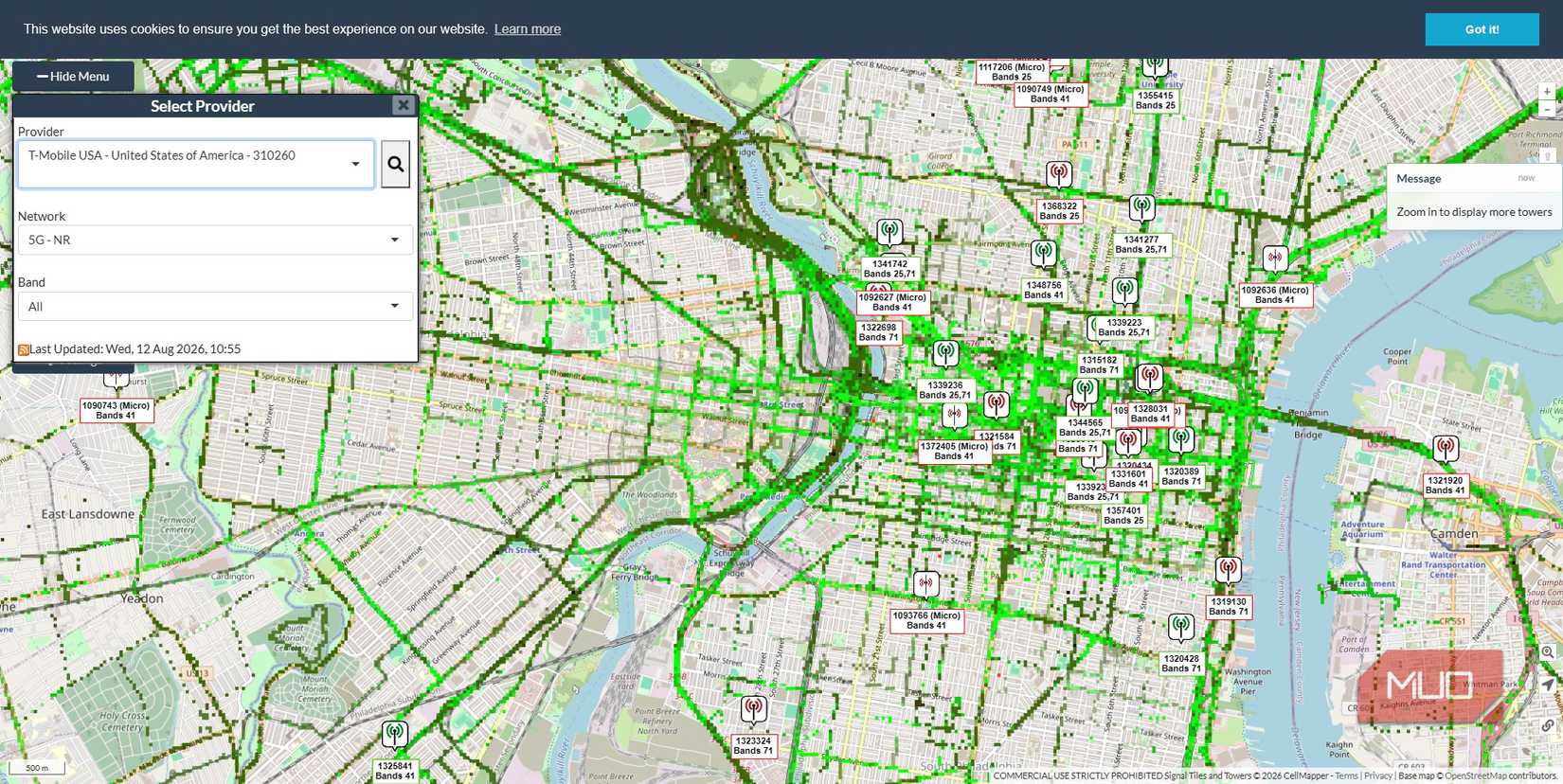Zoom in the map with plus button

point(1547,92)
